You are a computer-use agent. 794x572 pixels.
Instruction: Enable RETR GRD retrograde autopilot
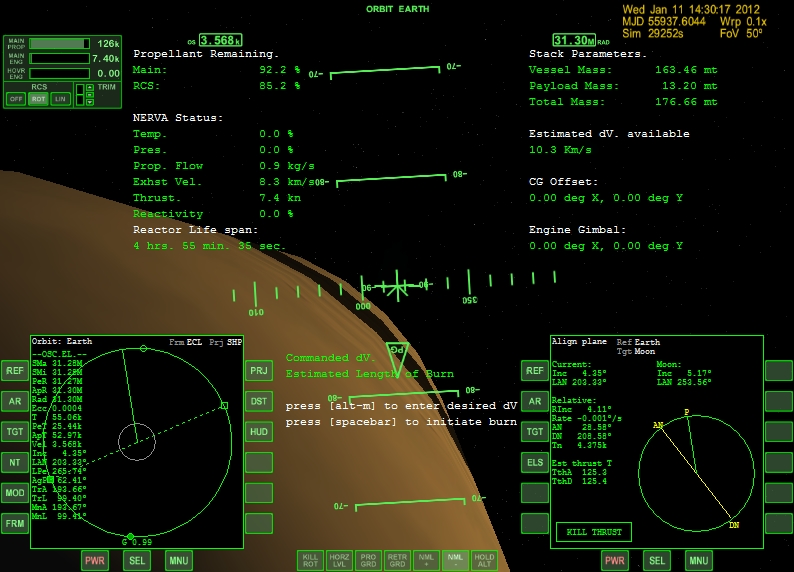click(x=397, y=560)
